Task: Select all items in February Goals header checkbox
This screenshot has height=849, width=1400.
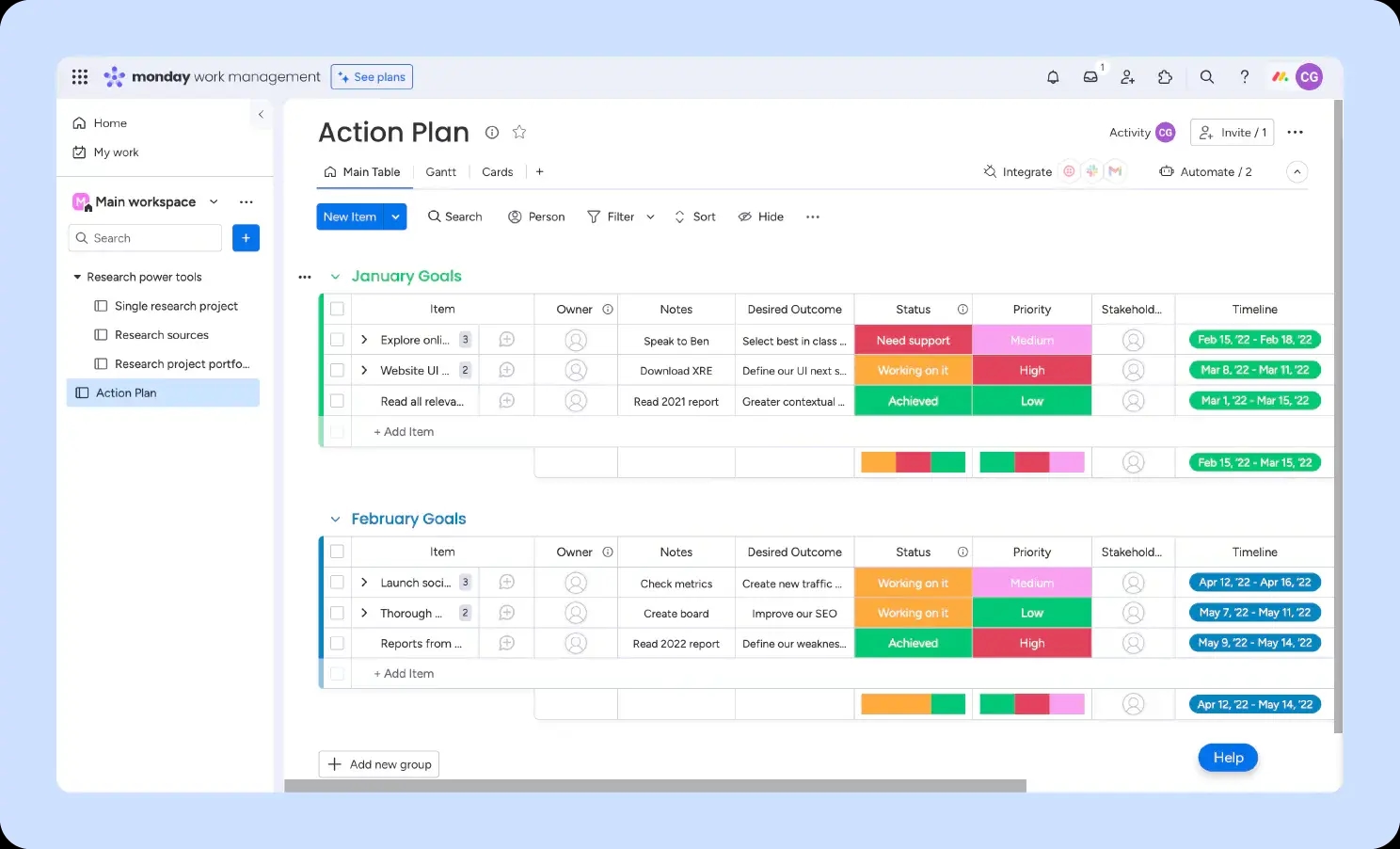Action: [x=337, y=552]
